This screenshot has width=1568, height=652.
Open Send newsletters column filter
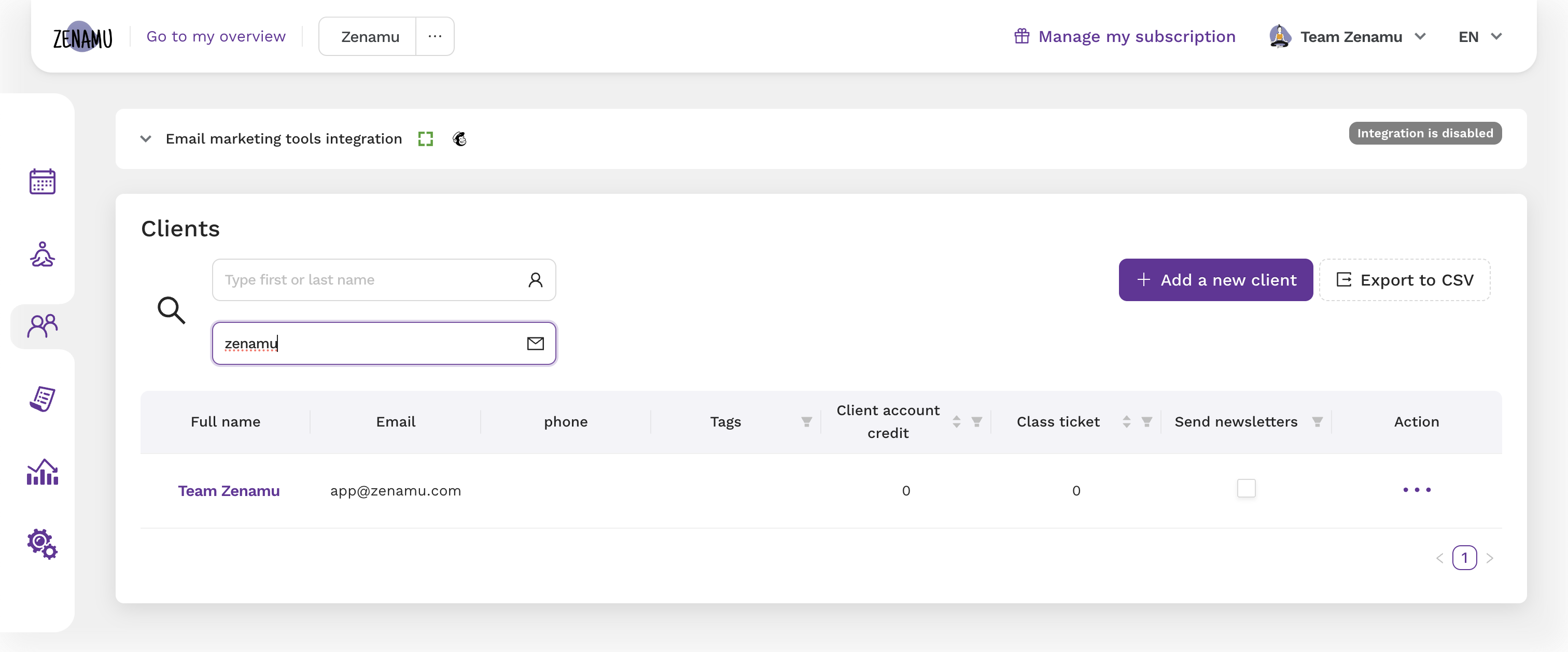click(1317, 421)
